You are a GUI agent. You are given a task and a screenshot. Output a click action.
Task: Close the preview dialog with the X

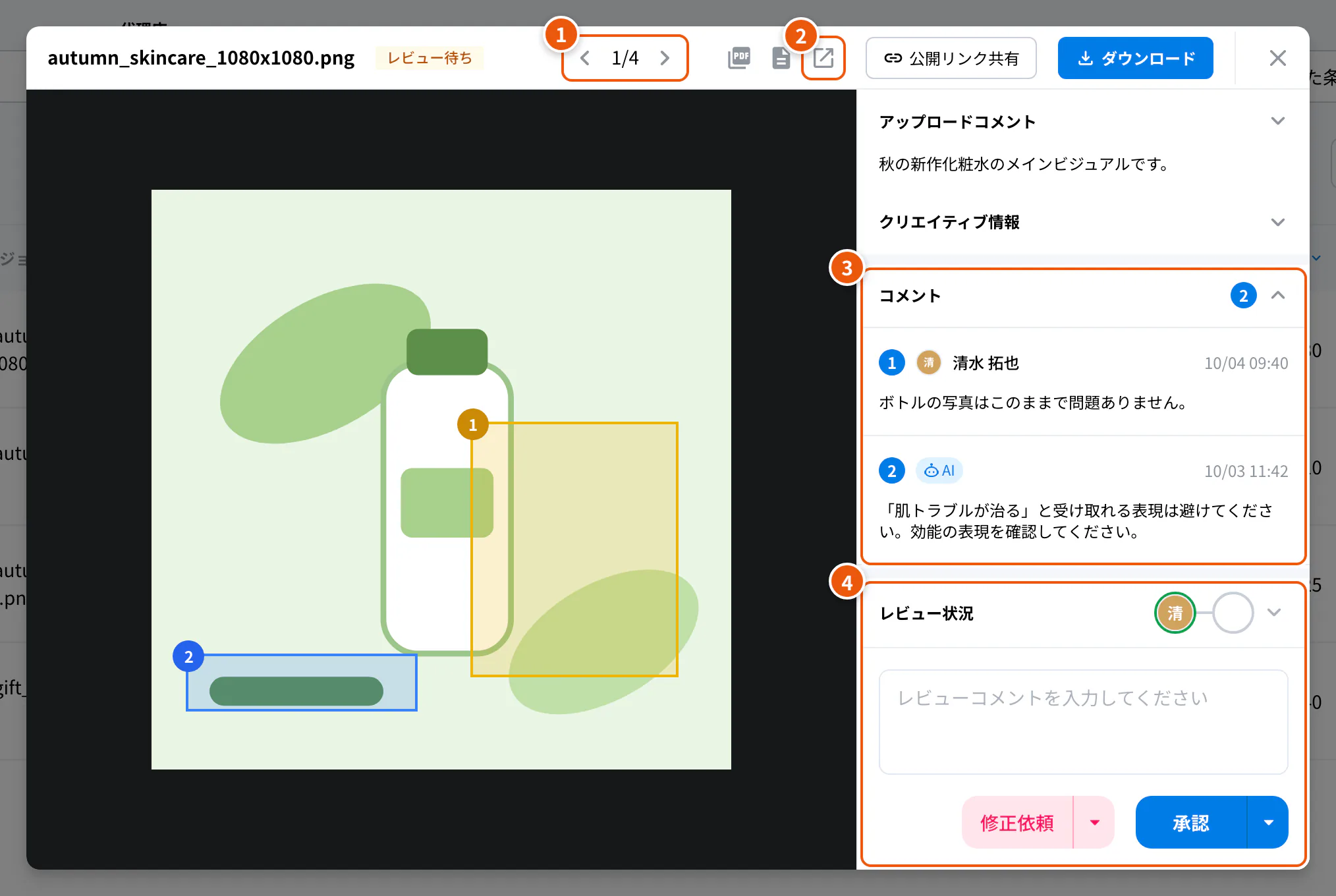click(x=1277, y=58)
